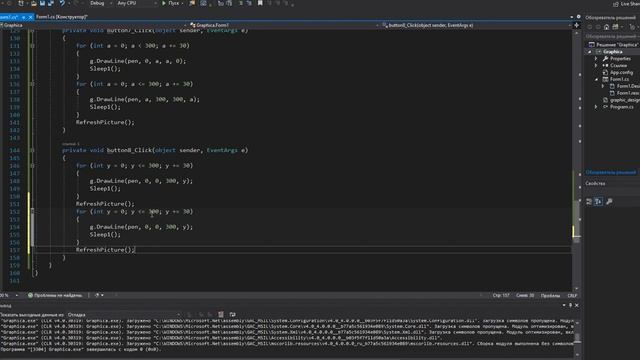Expand the Properties node

pos(596,59)
